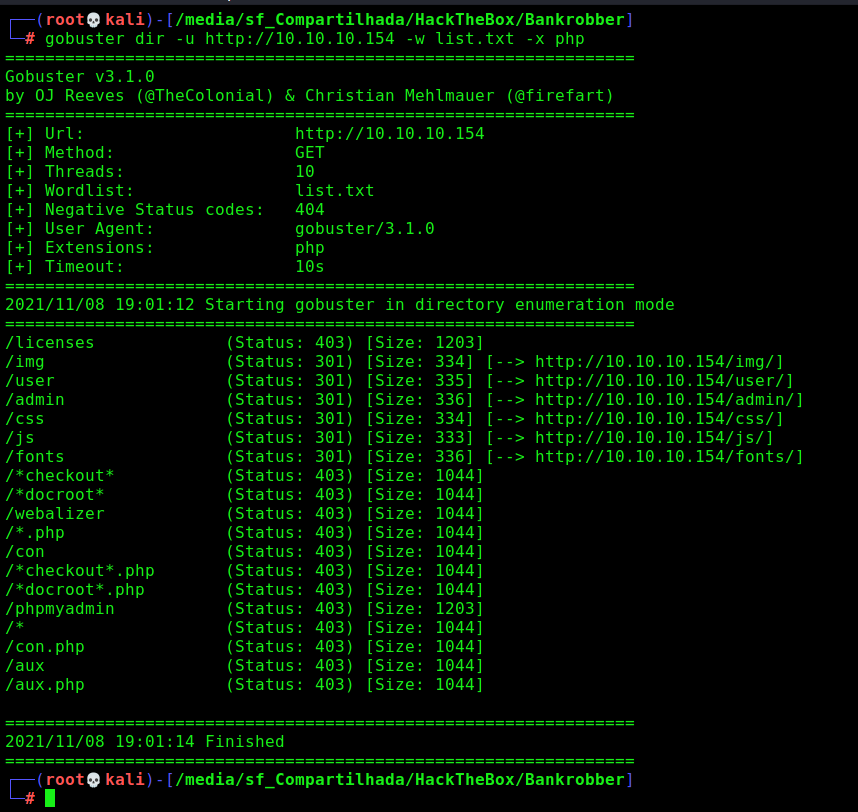Click the /con.php path entry
The image size is (858, 812).
[x=45, y=647]
